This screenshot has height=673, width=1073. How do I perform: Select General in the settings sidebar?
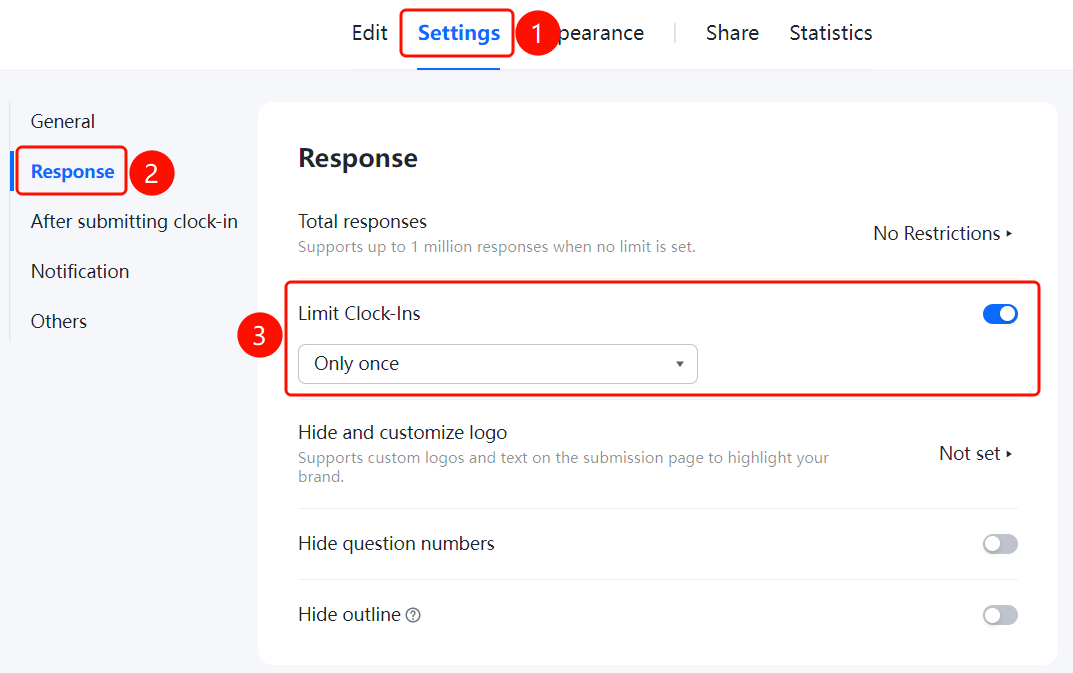(63, 121)
